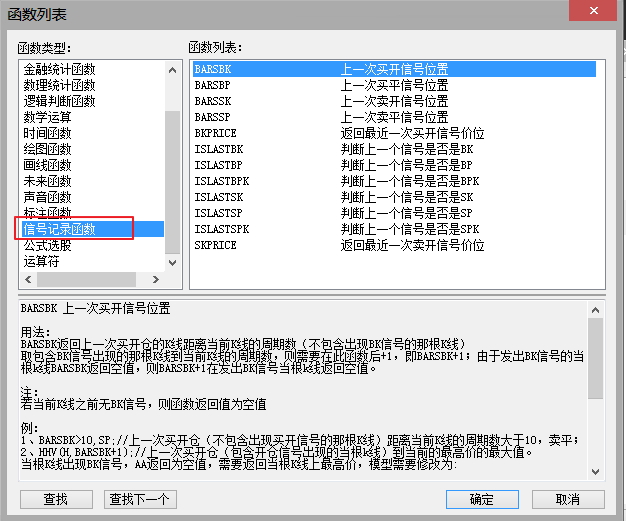This screenshot has width=626, height=521.
Task: Select 金融统计函数 in function types
Action: (x=60, y=70)
